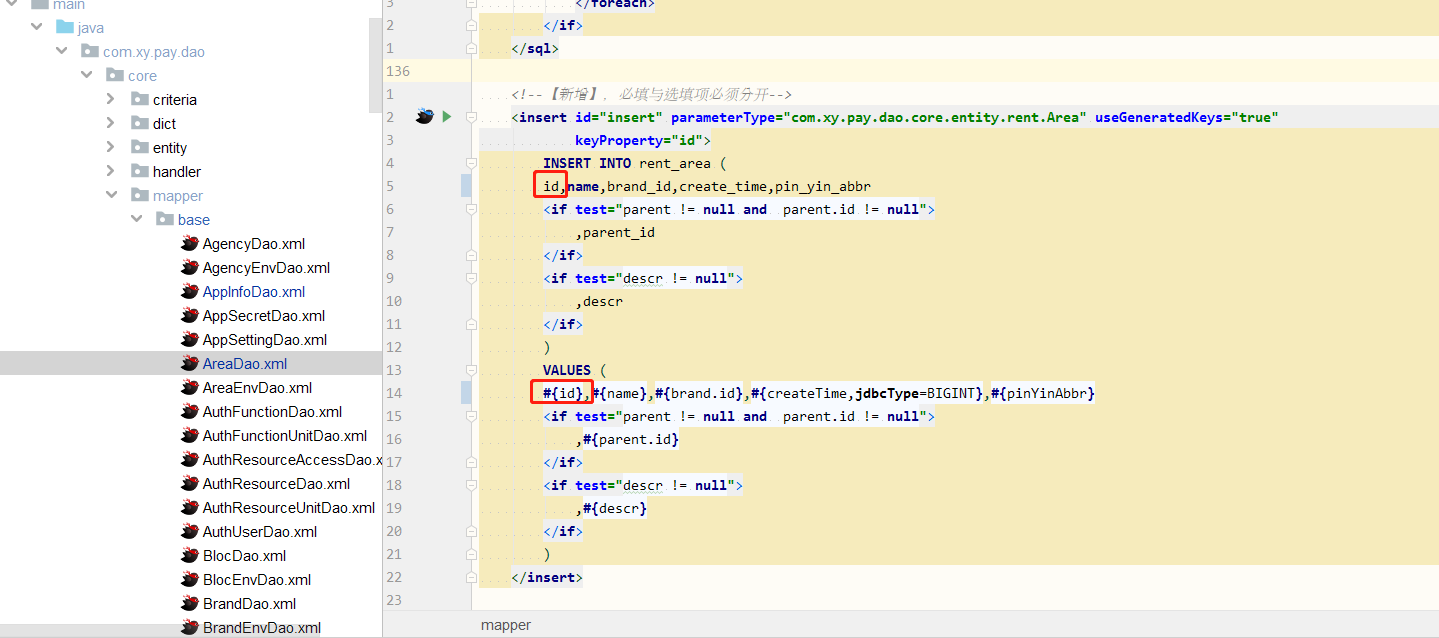Fold the parent if-block at line 6

click(x=471, y=209)
